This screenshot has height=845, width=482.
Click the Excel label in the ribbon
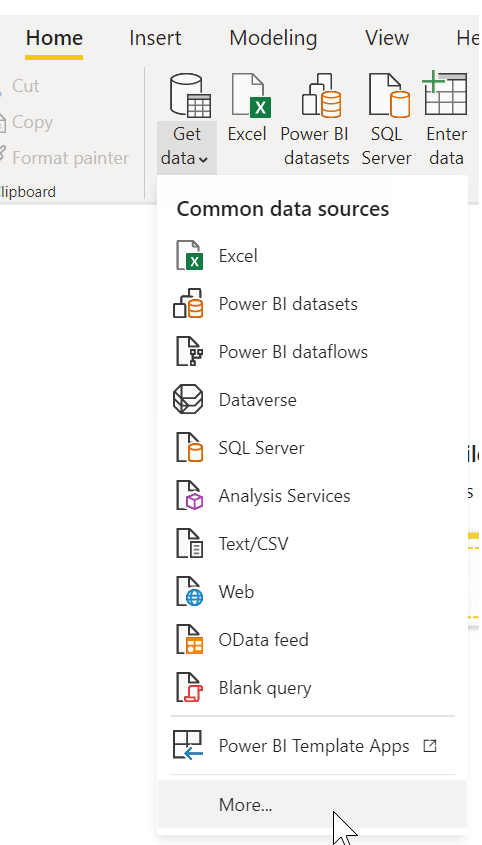point(247,134)
